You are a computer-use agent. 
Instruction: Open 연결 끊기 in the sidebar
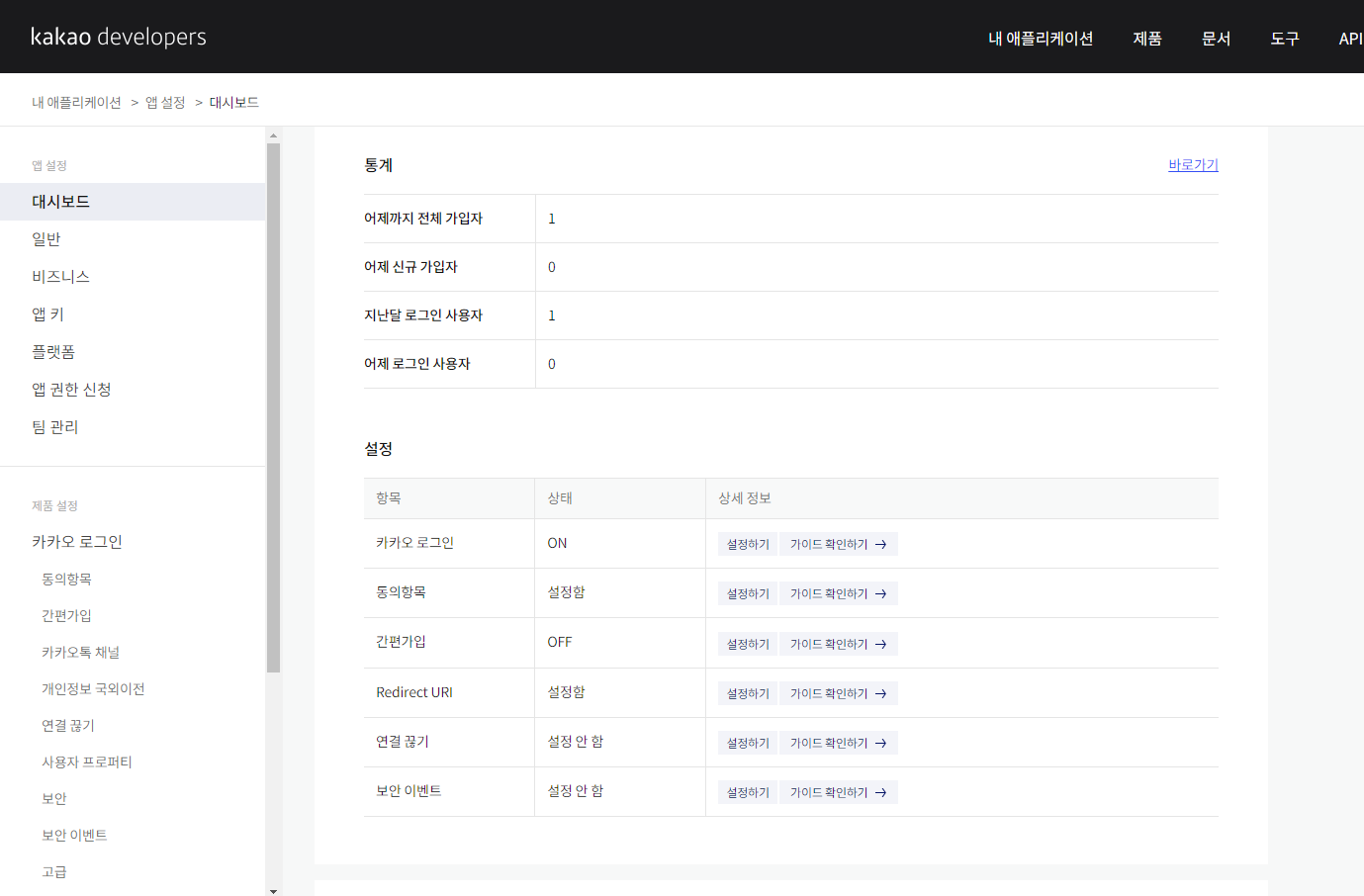68,725
